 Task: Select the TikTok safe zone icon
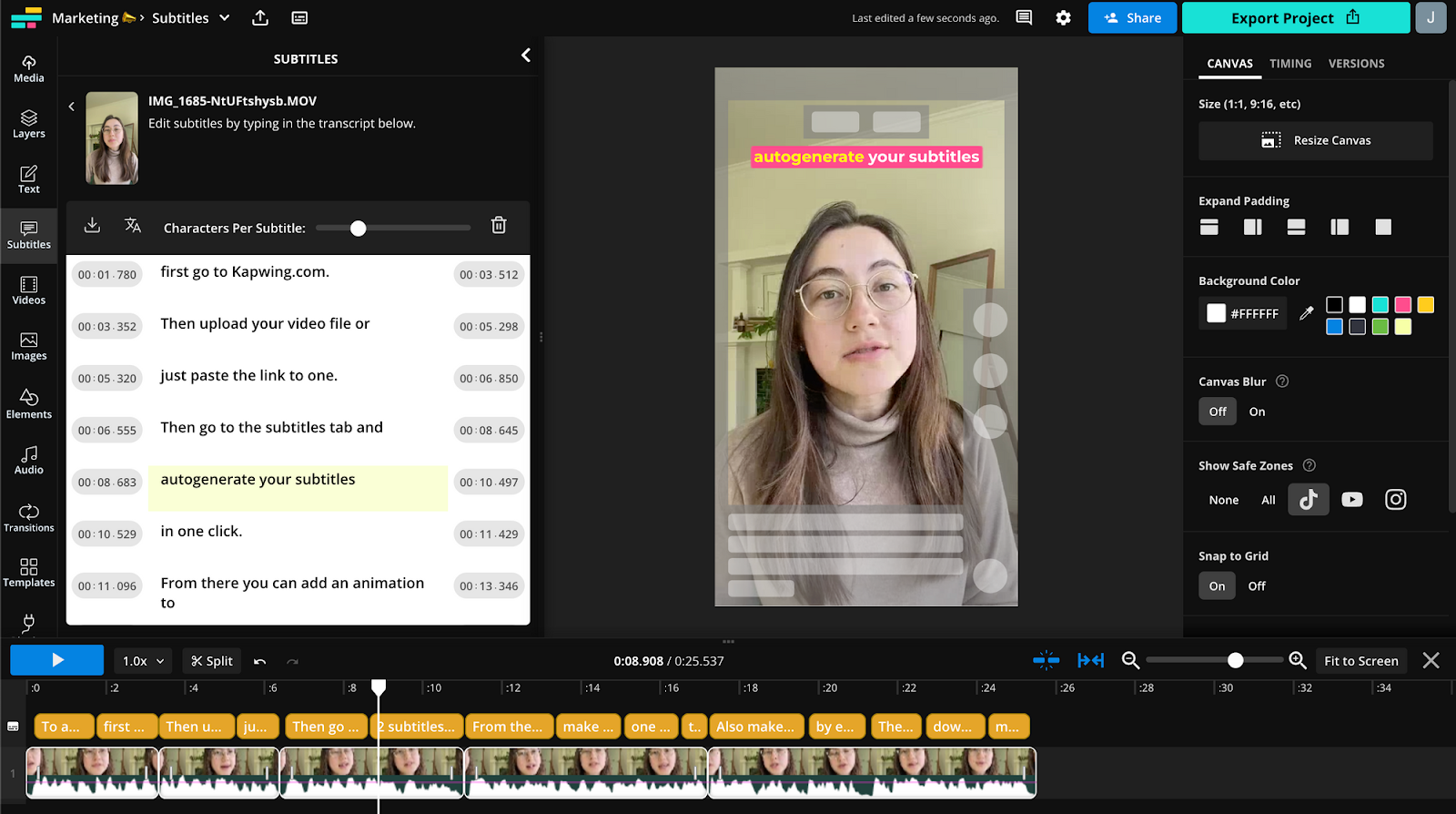tap(1308, 500)
